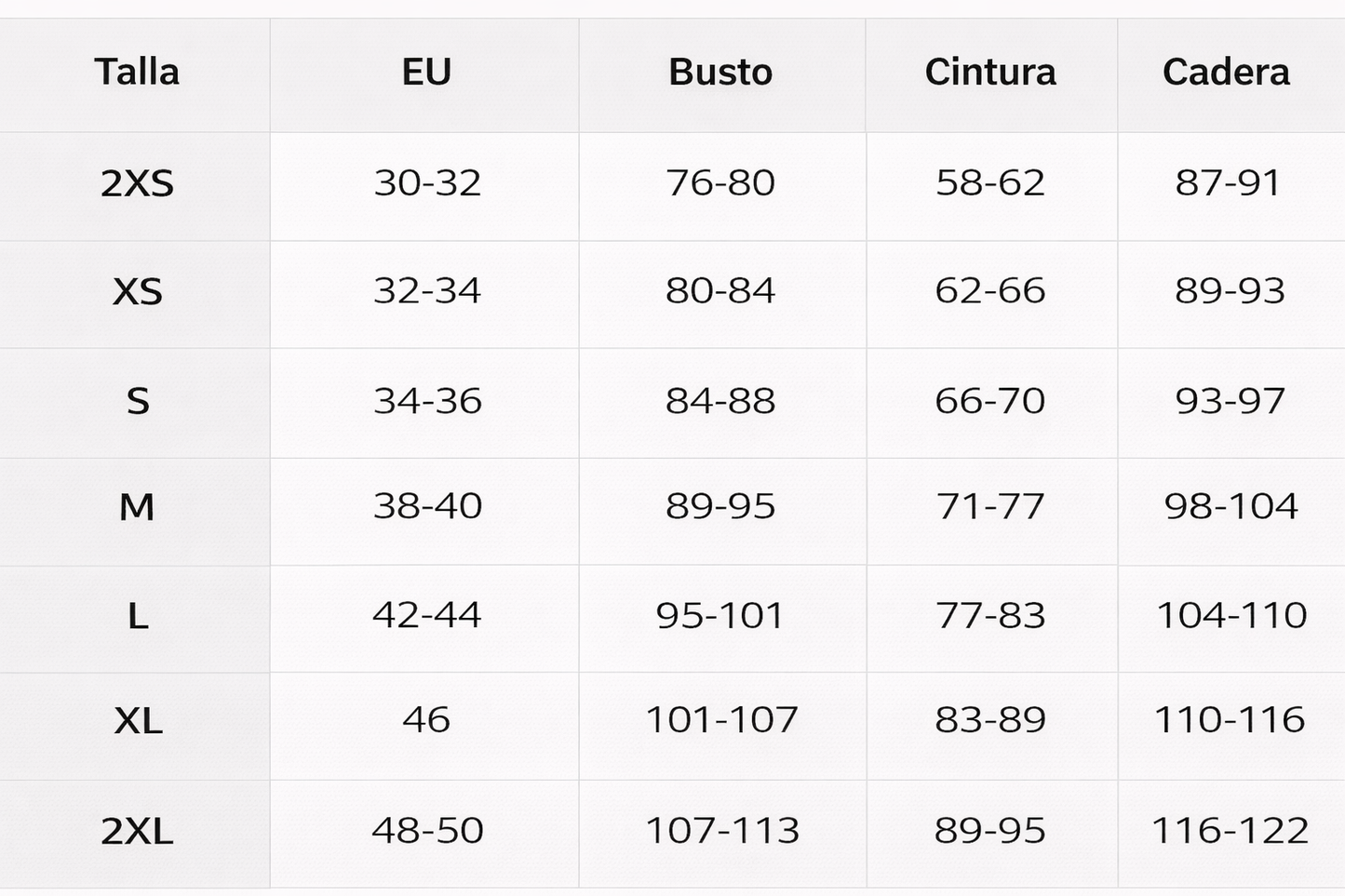Click the Cadera cell showing 98-104

click(1231, 506)
